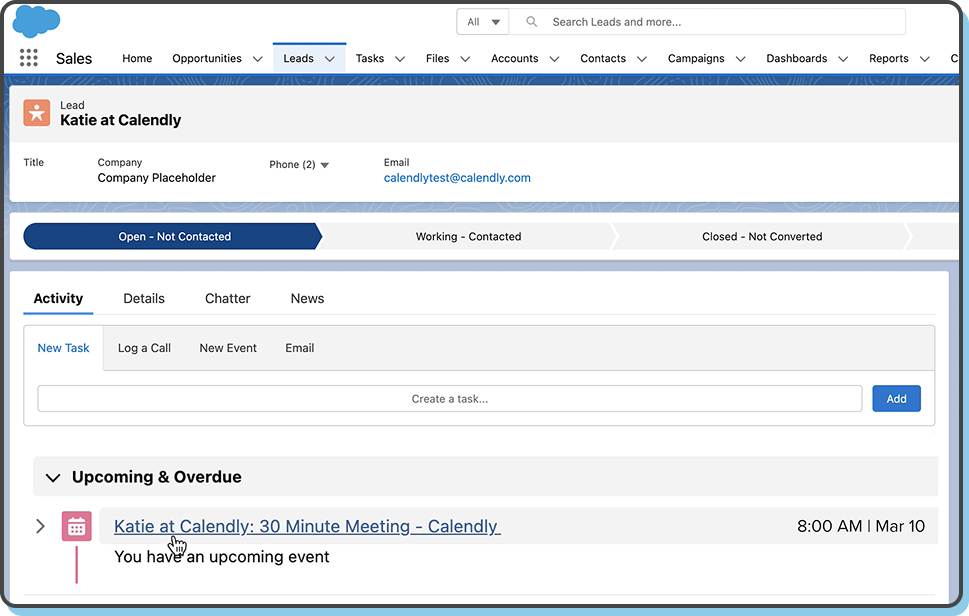Open the Accounts tab dropdown chevron
This screenshot has height=616, width=969.
point(554,59)
